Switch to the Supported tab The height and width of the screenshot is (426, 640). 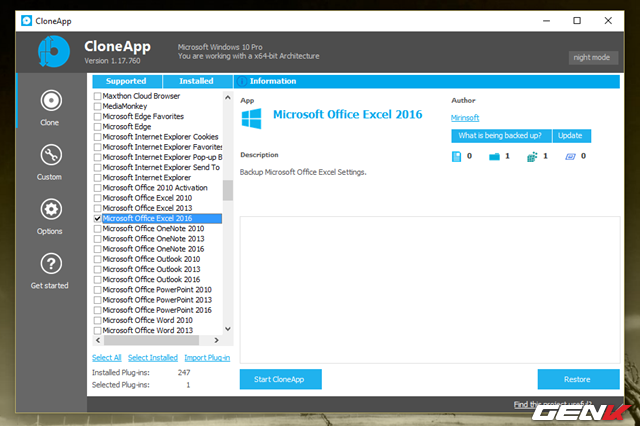pos(127,81)
